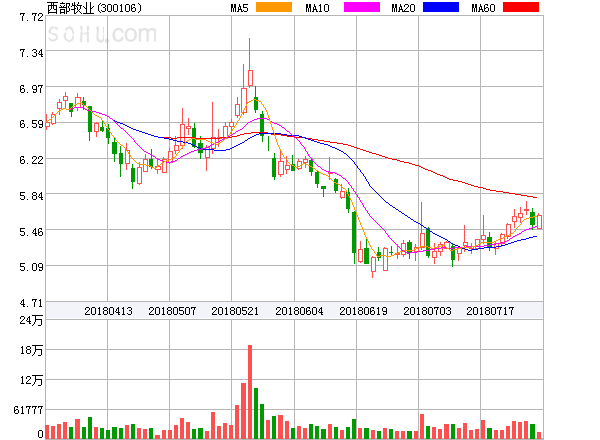
Task: Click the 7.34 price axis label
Action: coord(31,53)
